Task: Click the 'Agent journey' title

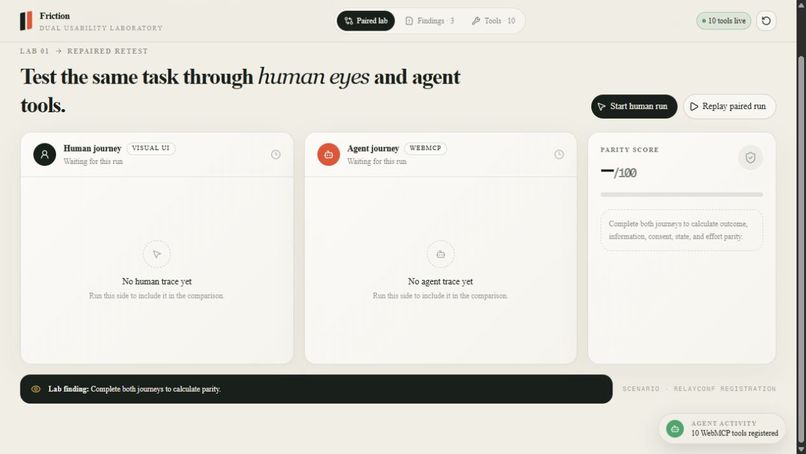Action: click(373, 148)
